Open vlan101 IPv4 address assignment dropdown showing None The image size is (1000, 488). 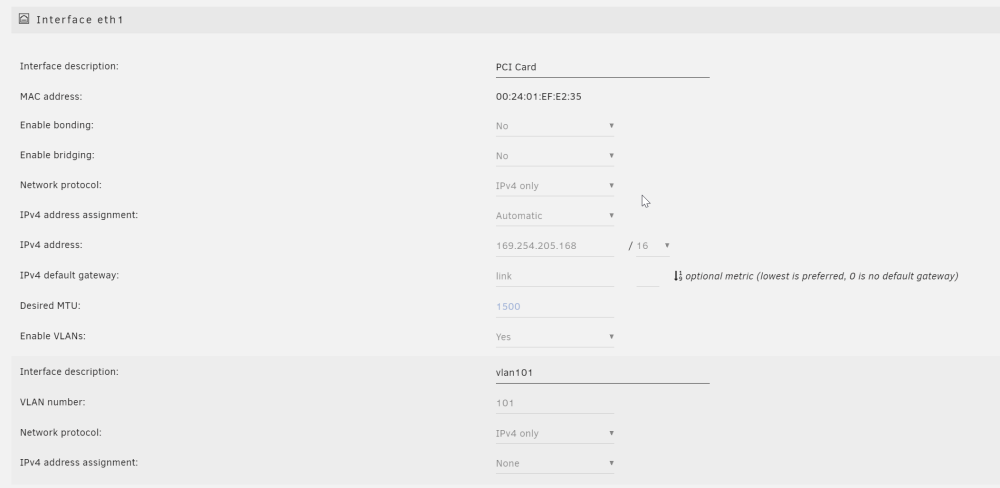(554, 464)
